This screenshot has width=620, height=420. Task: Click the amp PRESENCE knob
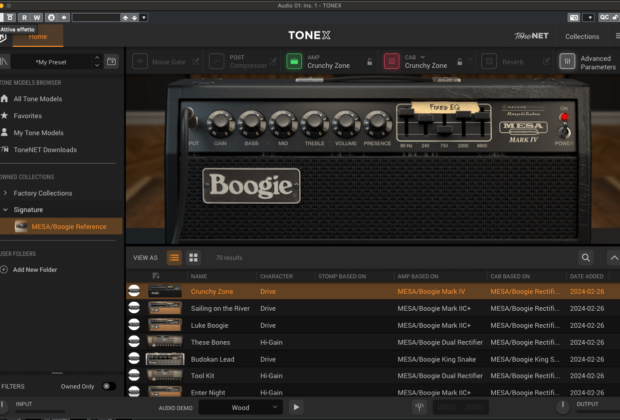click(378, 124)
